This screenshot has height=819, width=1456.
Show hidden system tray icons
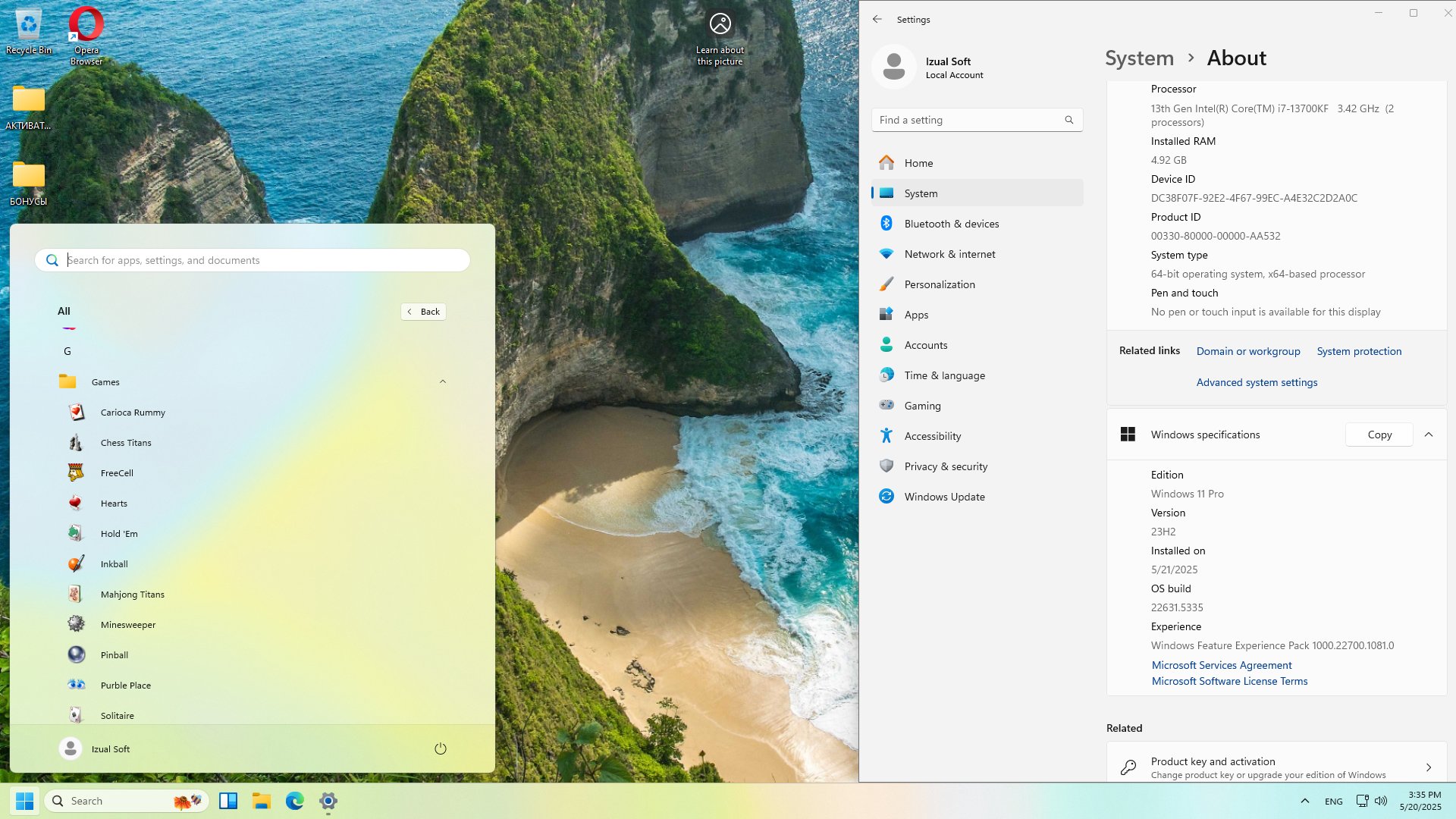click(x=1304, y=801)
